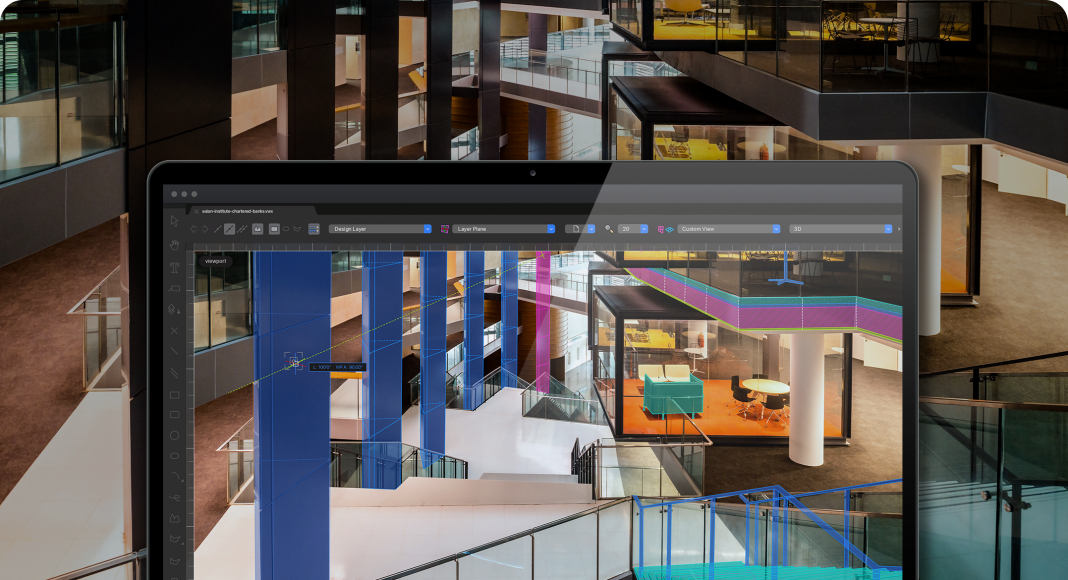Switch to asian-institute-chartered-banks.vwx tab

238,211
